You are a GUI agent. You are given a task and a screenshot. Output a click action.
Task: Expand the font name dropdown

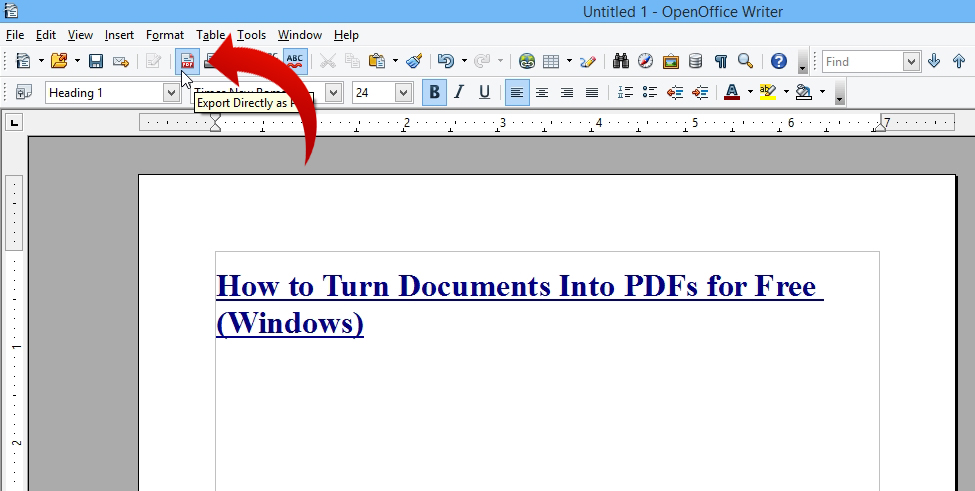coord(334,93)
